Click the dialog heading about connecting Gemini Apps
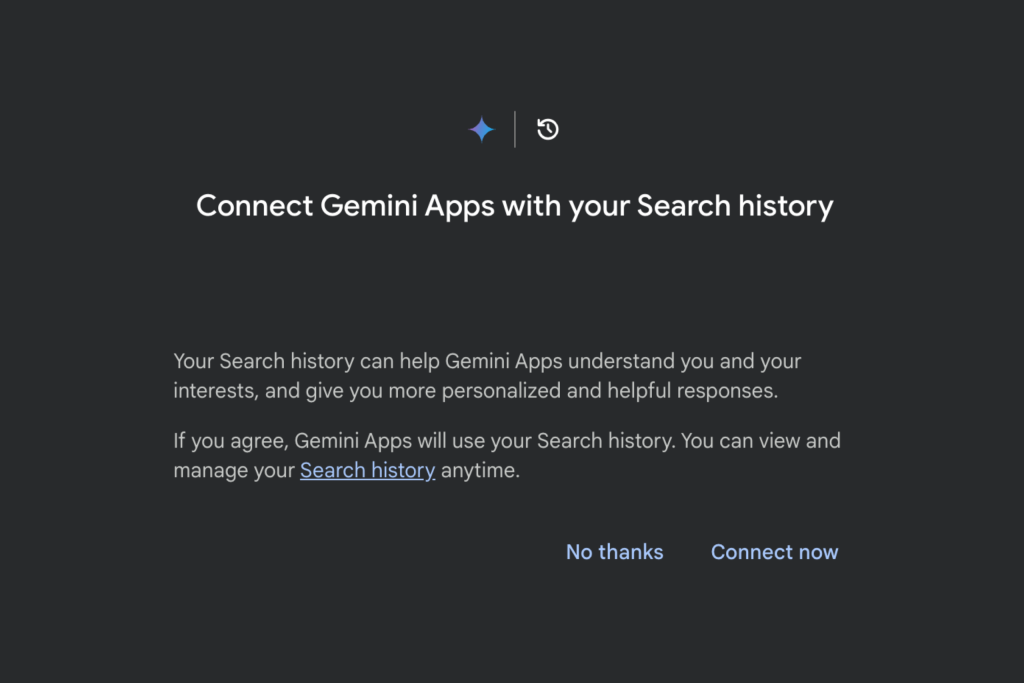This screenshot has height=683, width=1024. click(515, 206)
